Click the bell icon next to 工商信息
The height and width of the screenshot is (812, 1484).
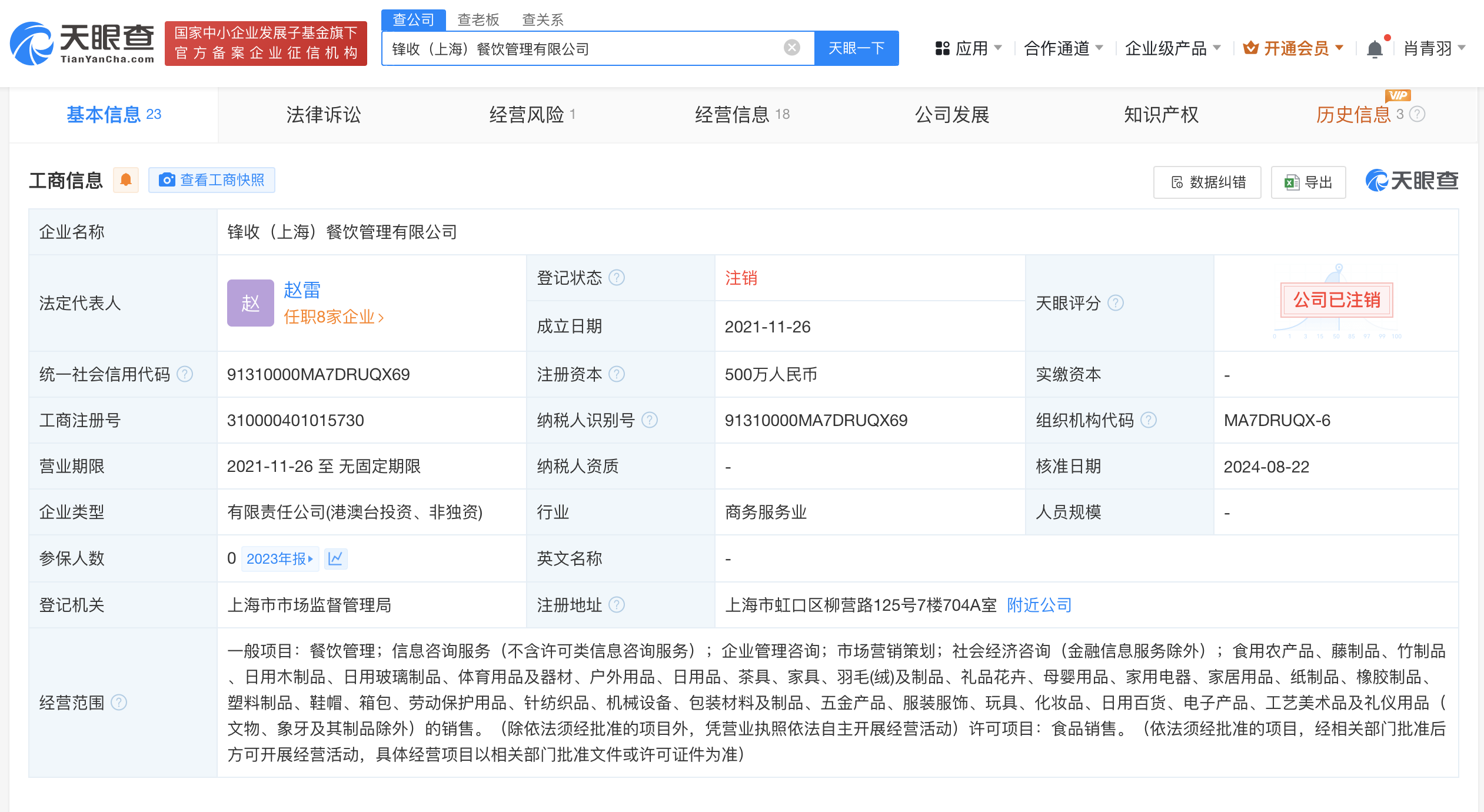click(x=125, y=180)
